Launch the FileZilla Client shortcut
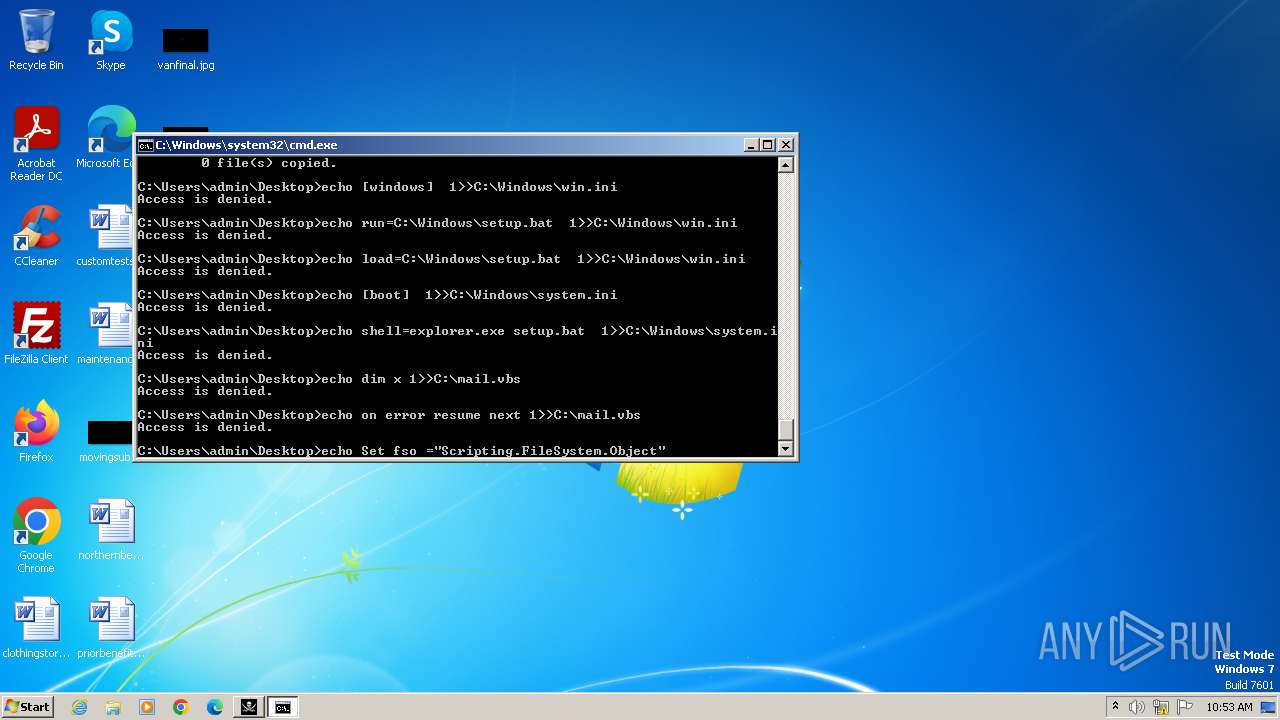This screenshot has height=720, width=1280. [36, 334]
